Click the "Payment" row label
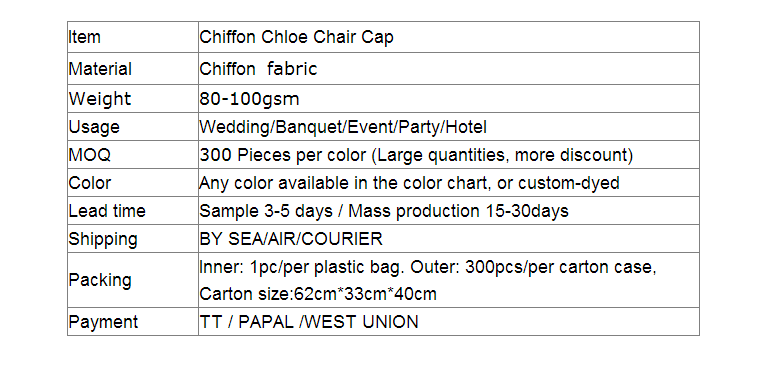This screenshot has width=775, height=365. (x=103, y=322)
